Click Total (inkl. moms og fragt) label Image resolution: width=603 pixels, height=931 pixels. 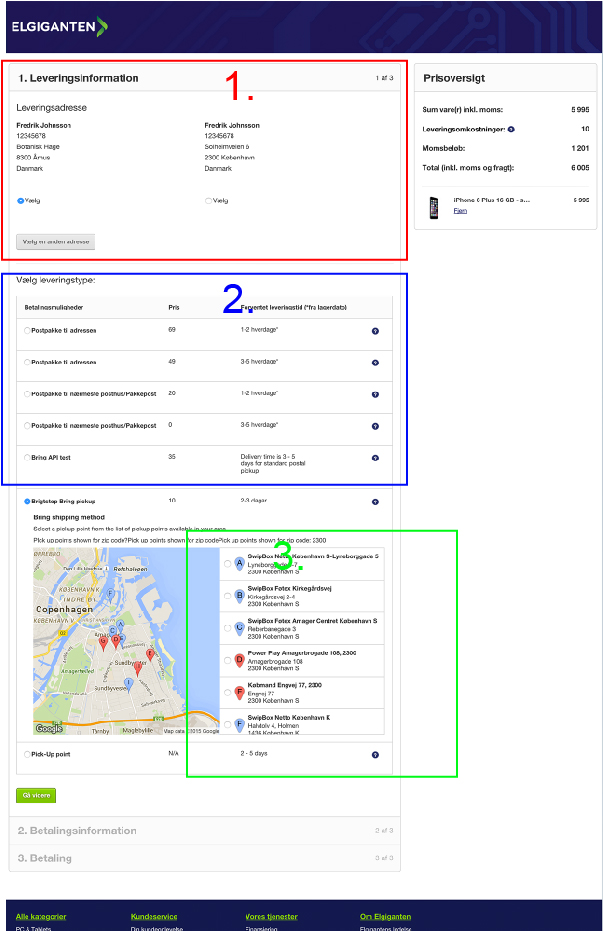pos(468,168)
